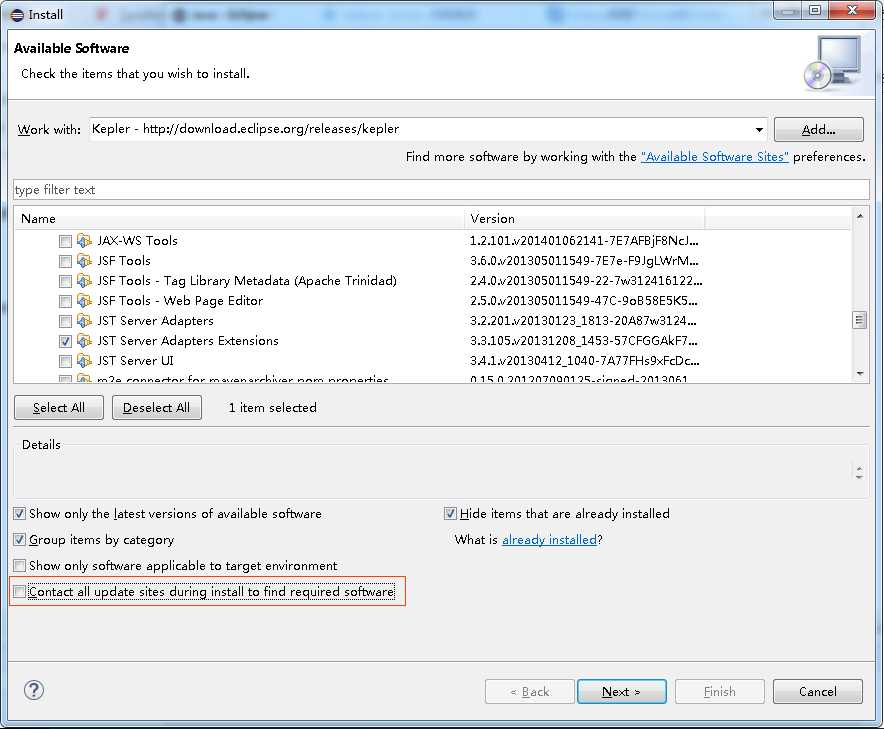Open help via the question mark icon
This screenshot has height=729, width=884.
coord(34,690)
